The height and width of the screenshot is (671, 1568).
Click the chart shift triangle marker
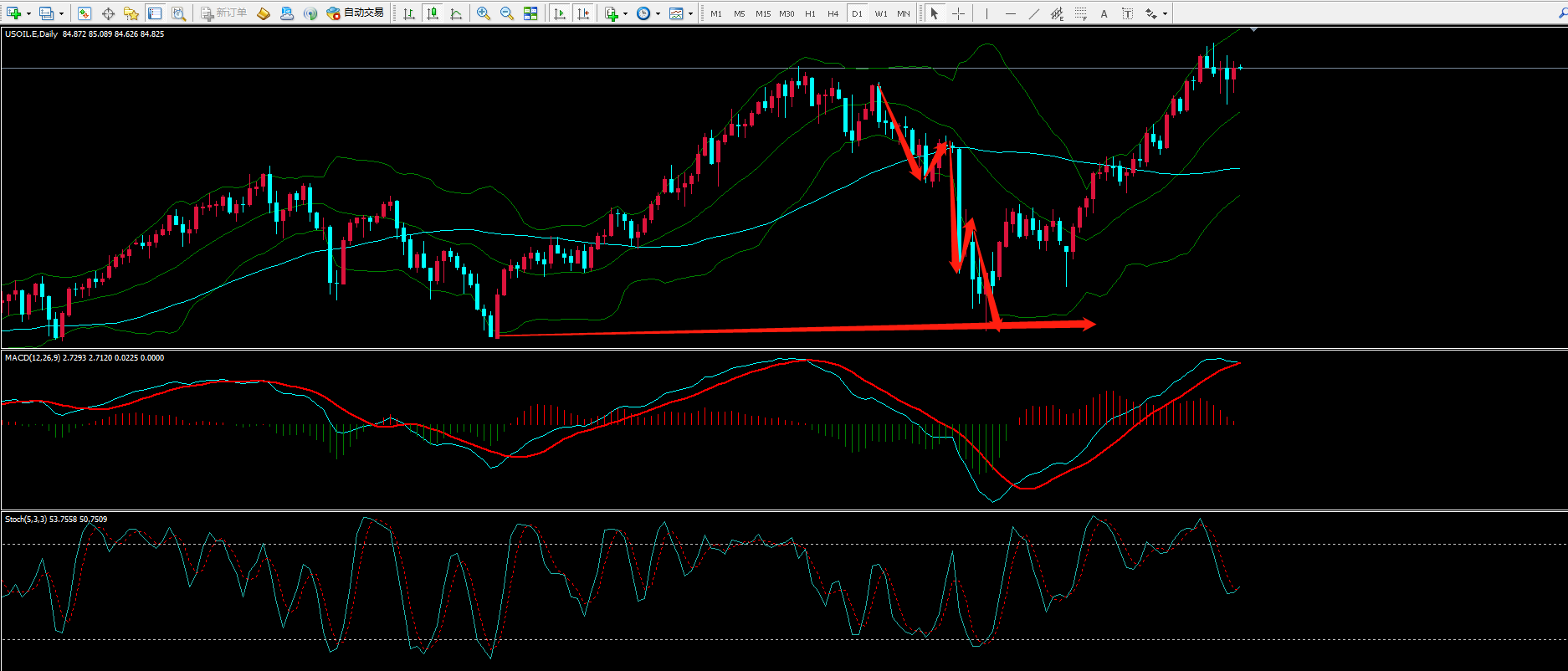coord(1253,30)
